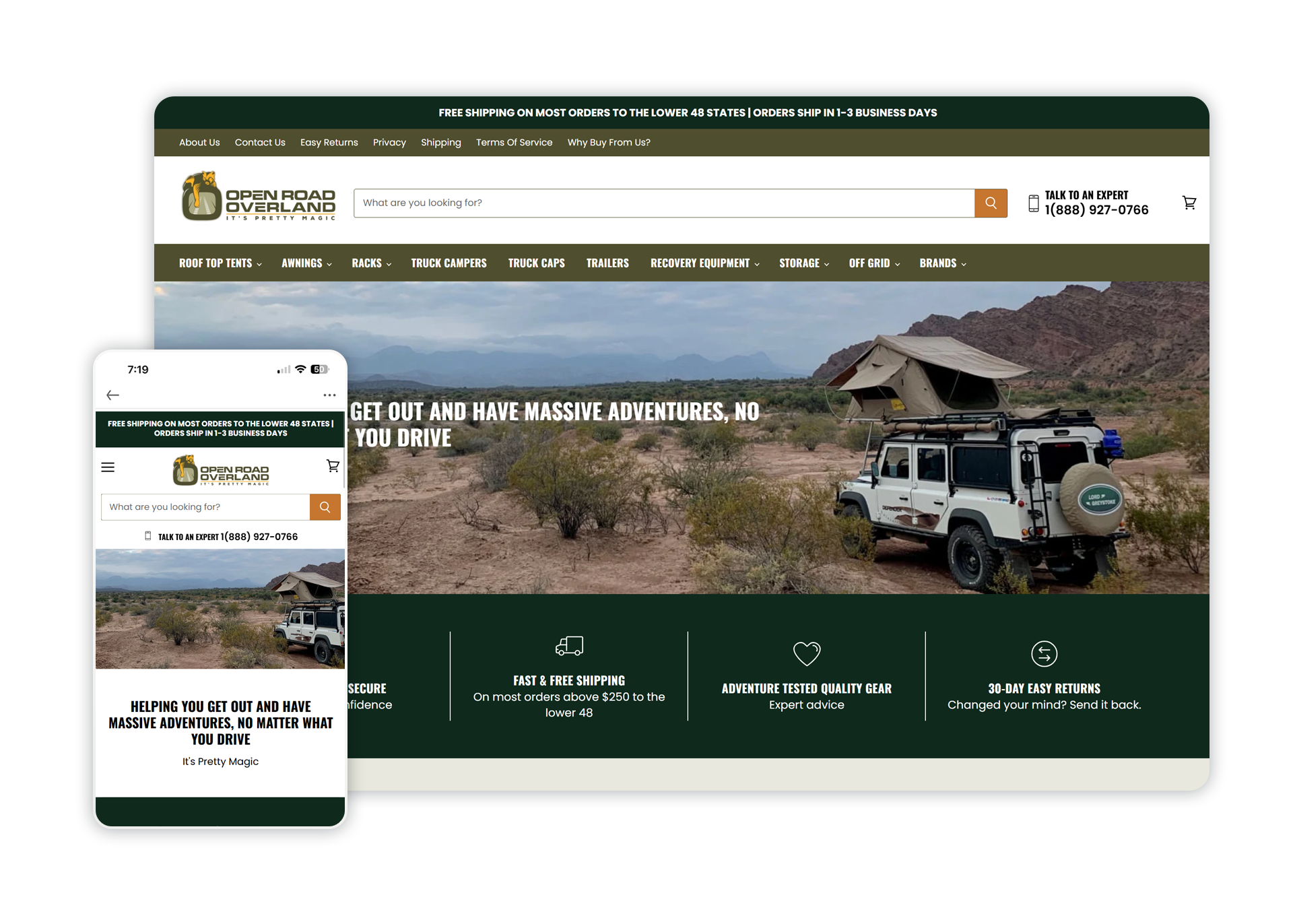Click the desktop search input field
1293x924 pixels.
pos(663,203)
